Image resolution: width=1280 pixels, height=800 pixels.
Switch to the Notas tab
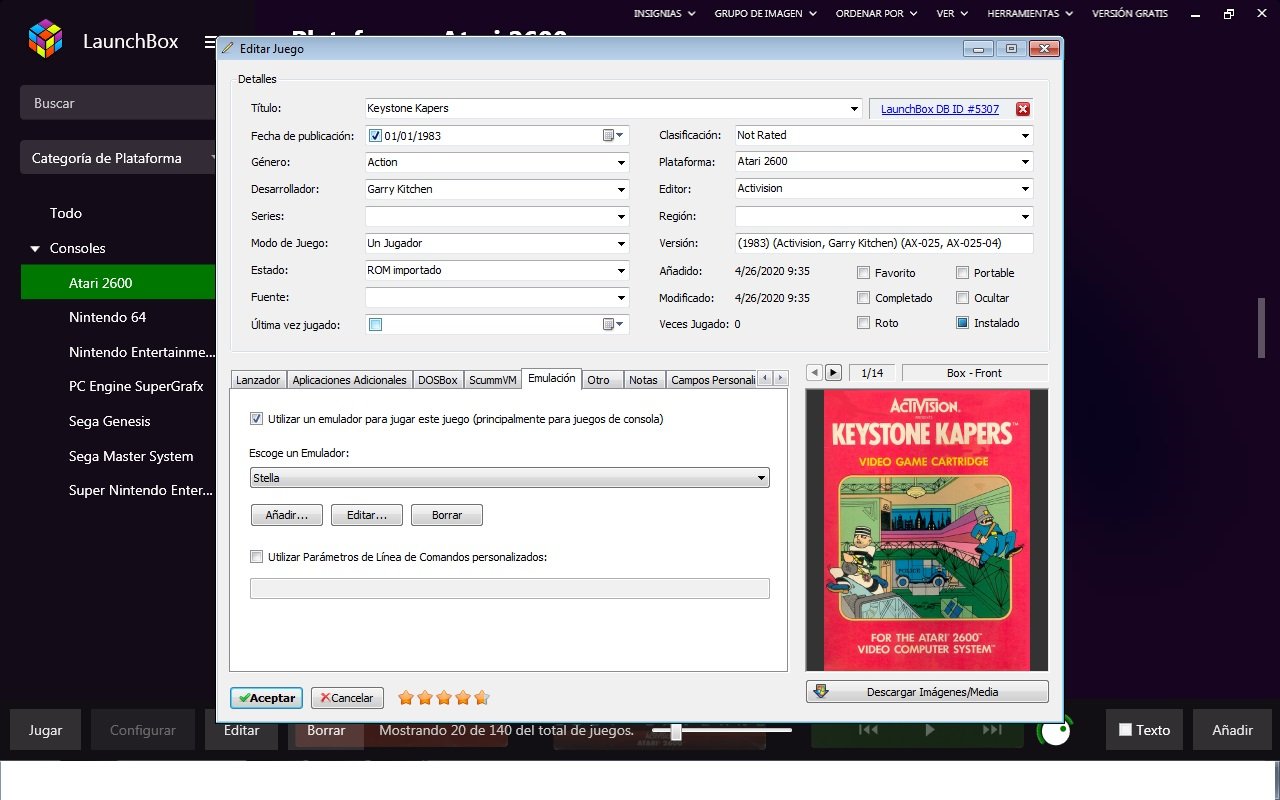click(644, 380)
